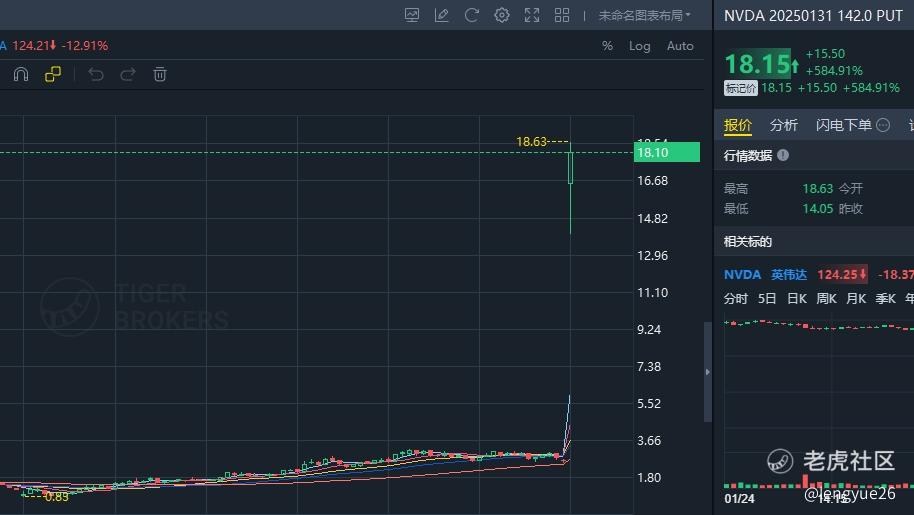The image size is (914, 515).
Task: Select the 日K chart period
Action: pyautogui.click(x=797, y=299)
